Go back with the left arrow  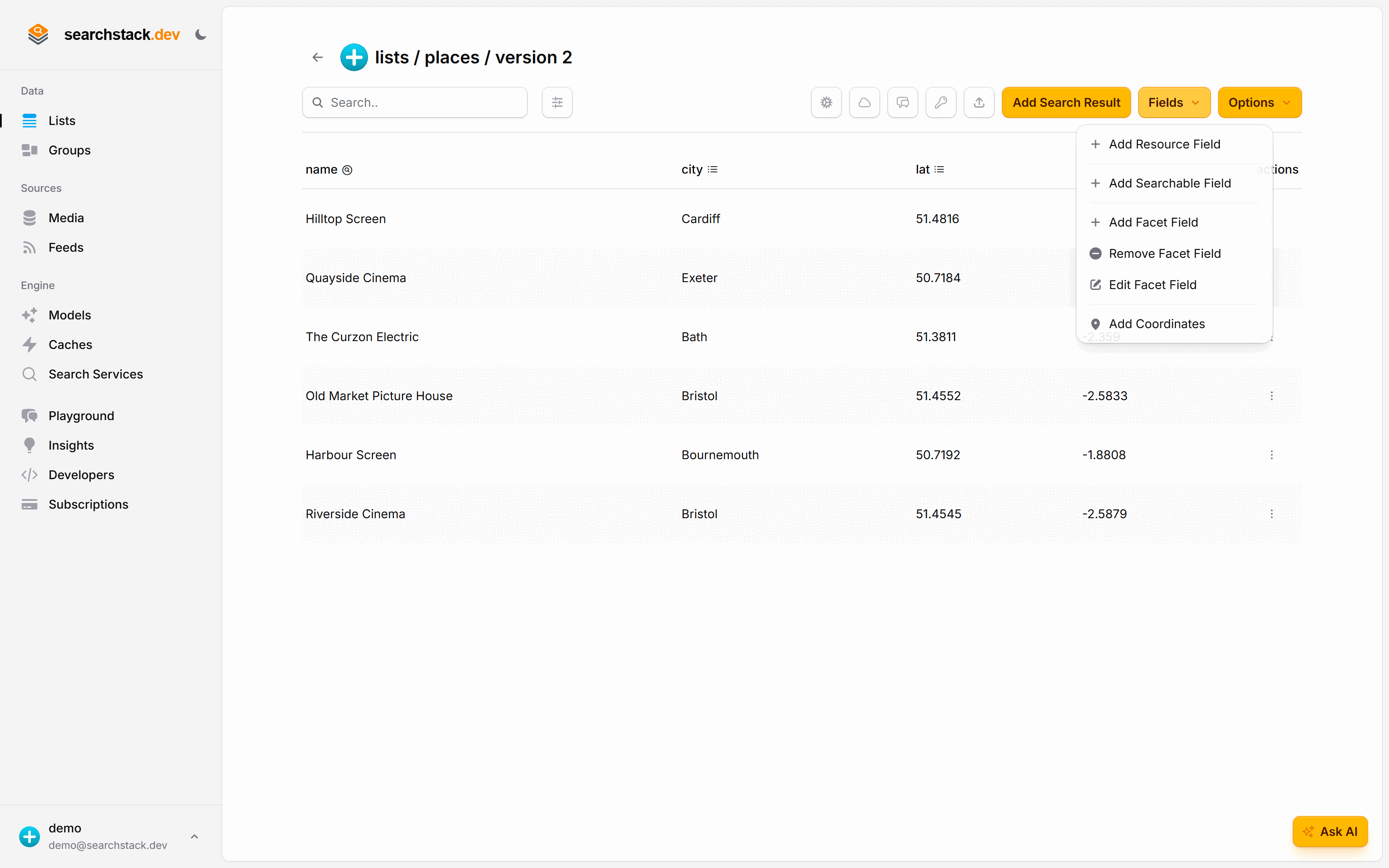(317, 57)
